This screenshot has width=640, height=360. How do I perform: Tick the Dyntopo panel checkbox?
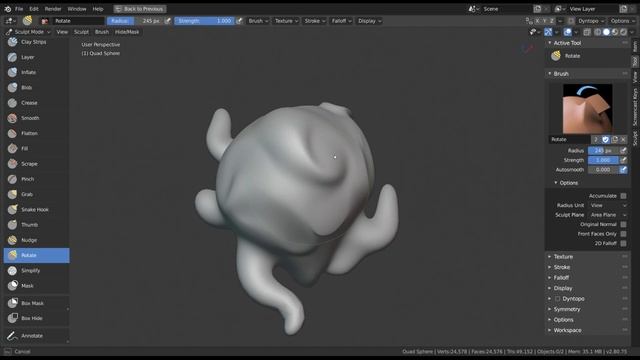tap(558, 299)
